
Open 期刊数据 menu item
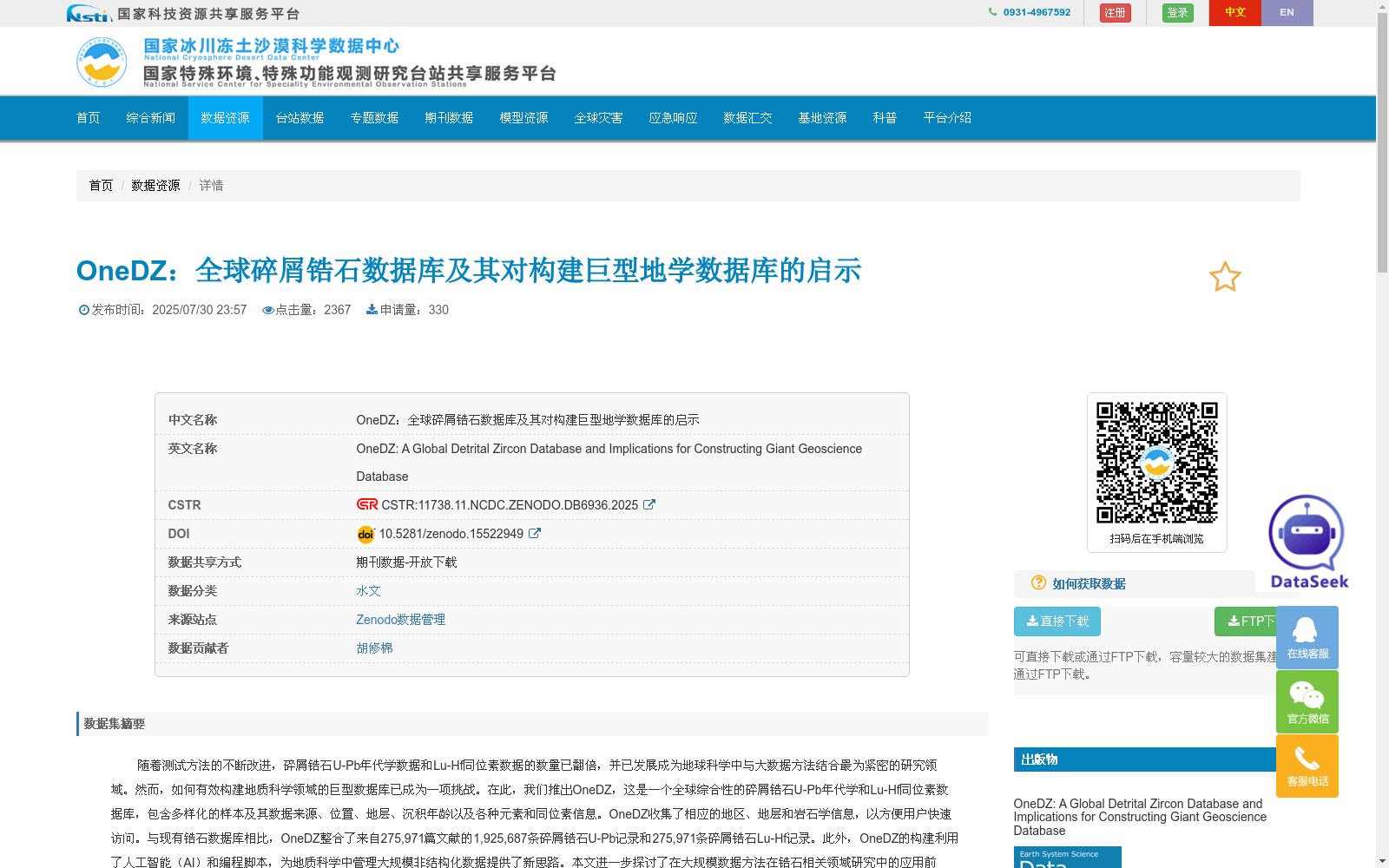[x=450, y=118]
